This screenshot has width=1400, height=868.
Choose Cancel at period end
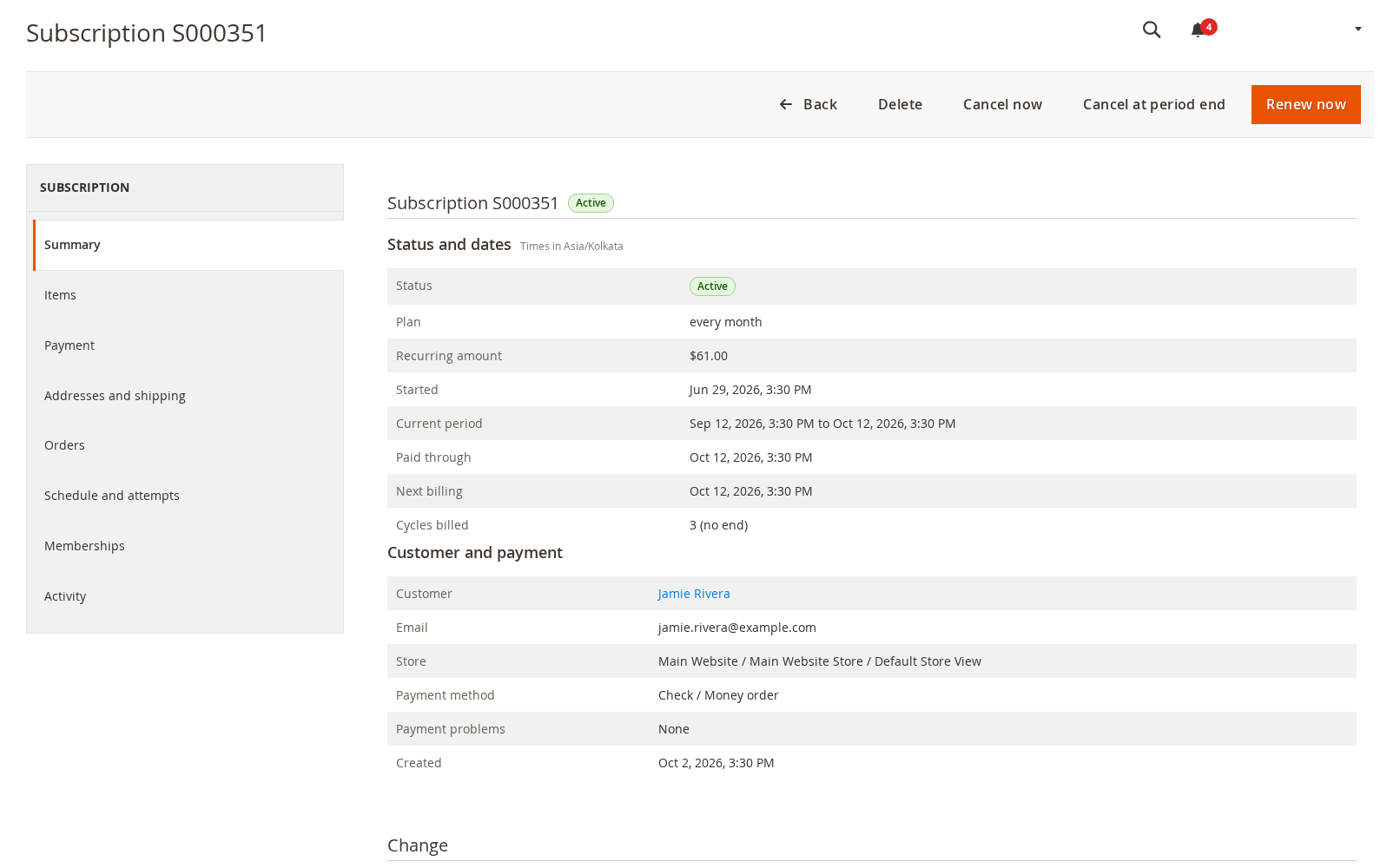1153,104
